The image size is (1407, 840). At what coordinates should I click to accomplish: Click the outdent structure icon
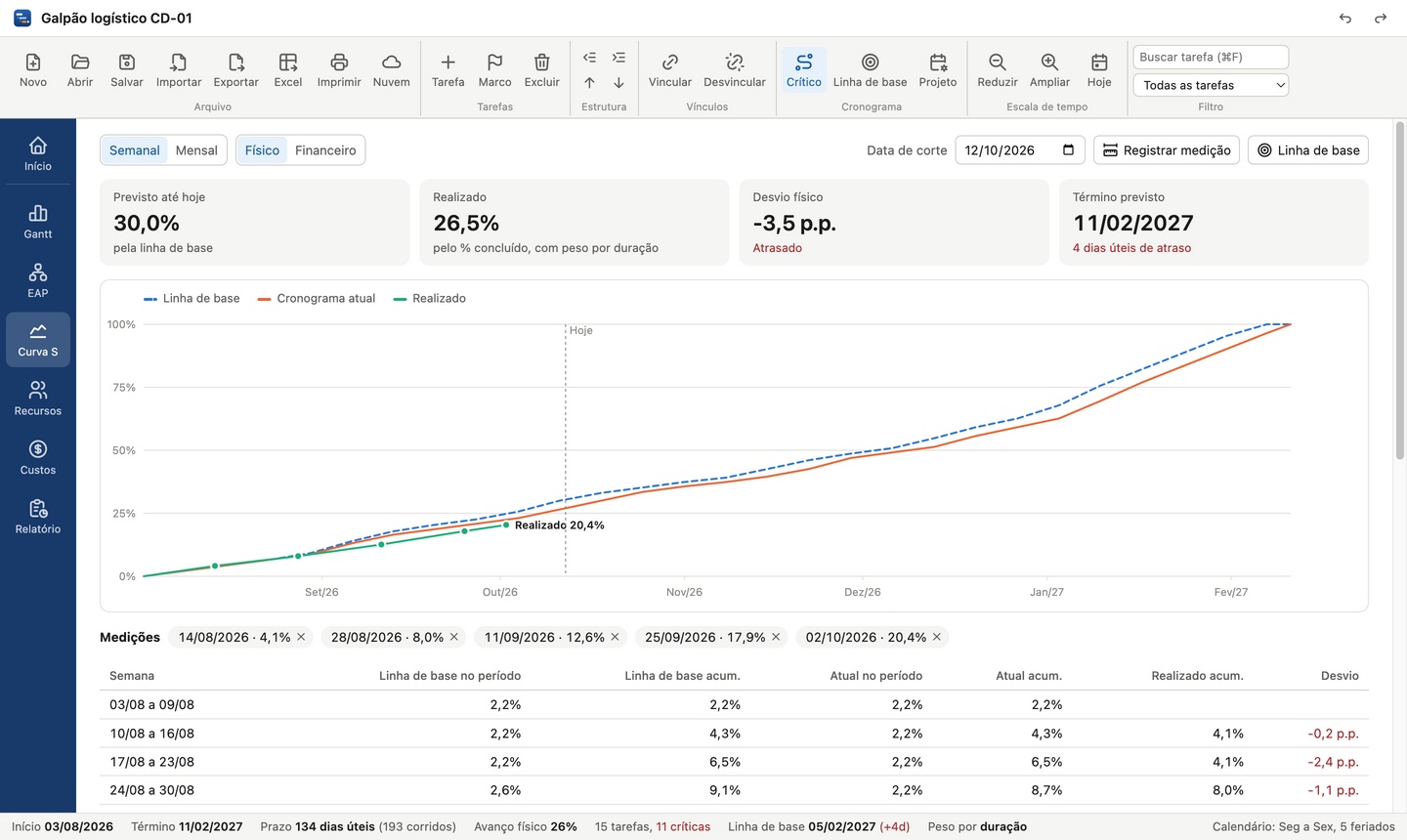pos(589,58)
